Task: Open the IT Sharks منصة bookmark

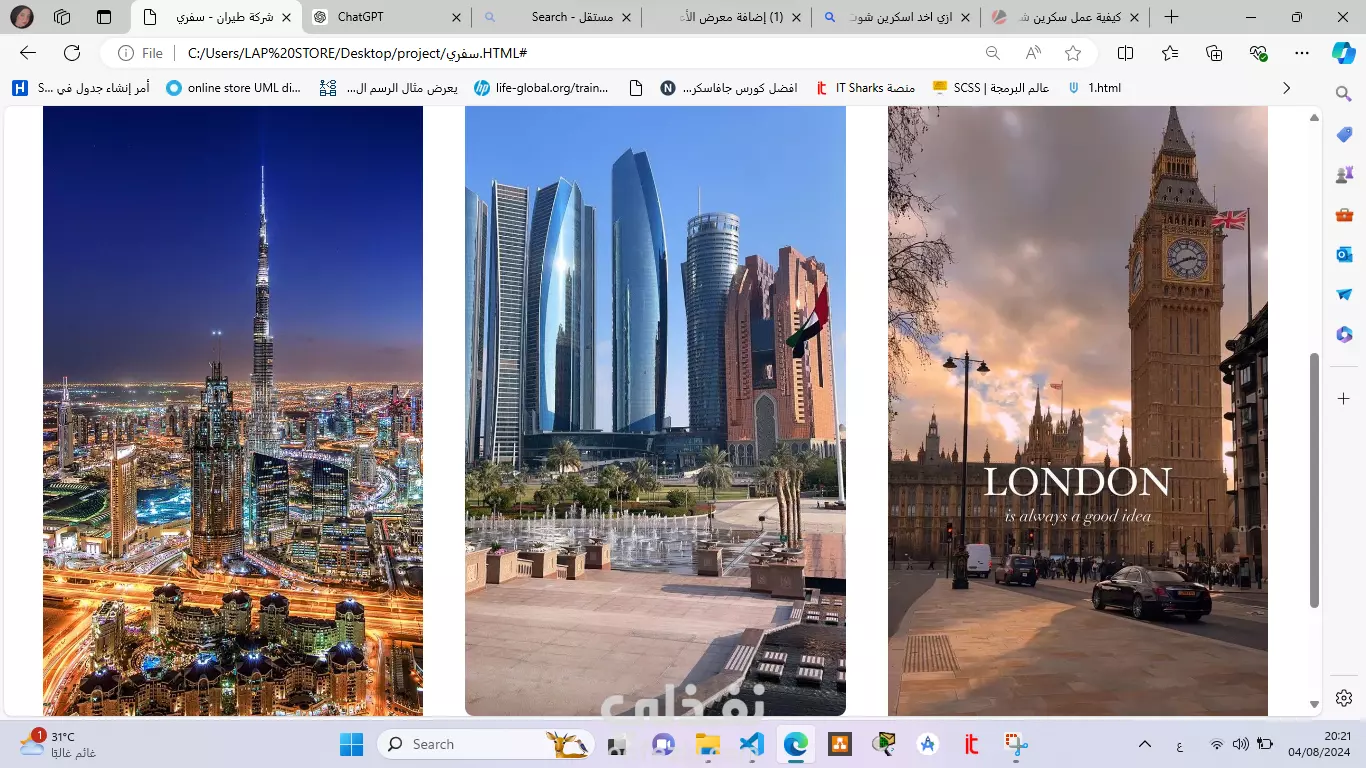Action: [x=865, y=88]
